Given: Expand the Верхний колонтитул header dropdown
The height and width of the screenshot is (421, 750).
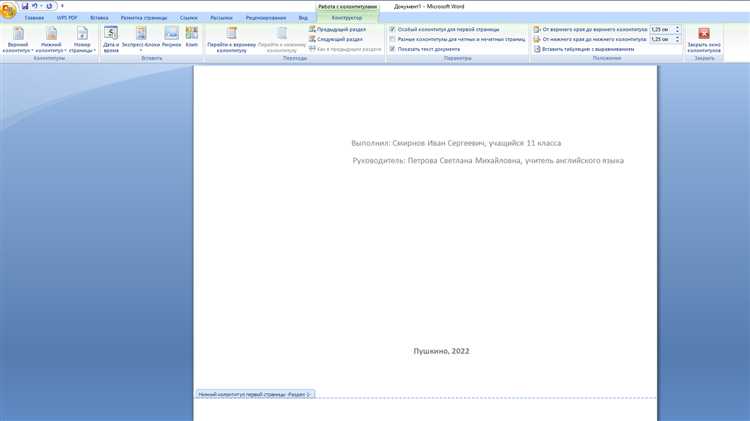Looking at the screenshot, I should tap(18, 39).
